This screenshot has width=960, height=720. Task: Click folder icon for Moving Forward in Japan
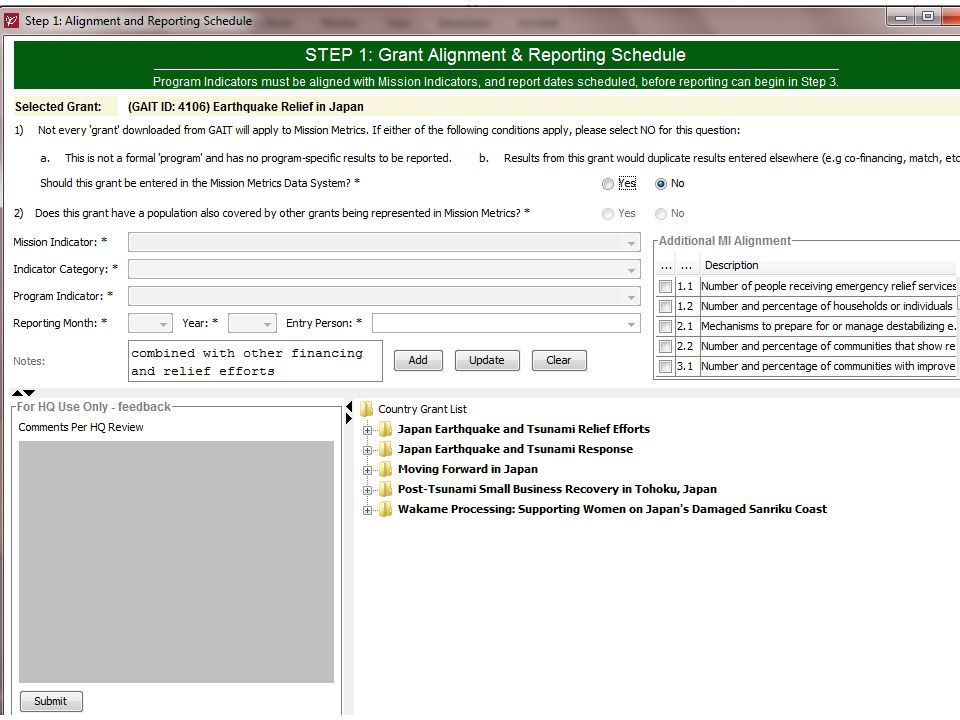386,470
